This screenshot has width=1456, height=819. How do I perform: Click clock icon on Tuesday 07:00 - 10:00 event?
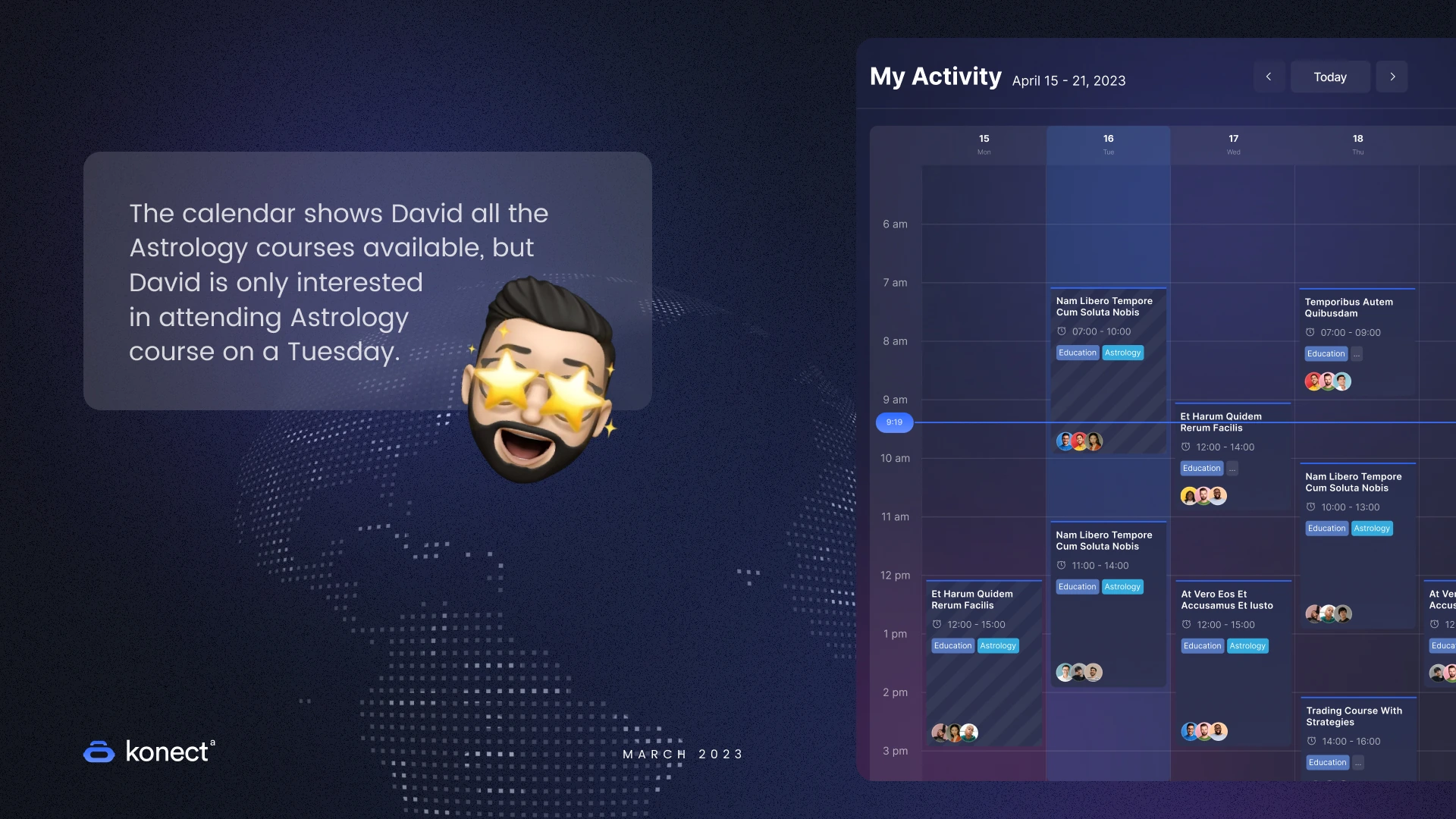point(1062,331)
